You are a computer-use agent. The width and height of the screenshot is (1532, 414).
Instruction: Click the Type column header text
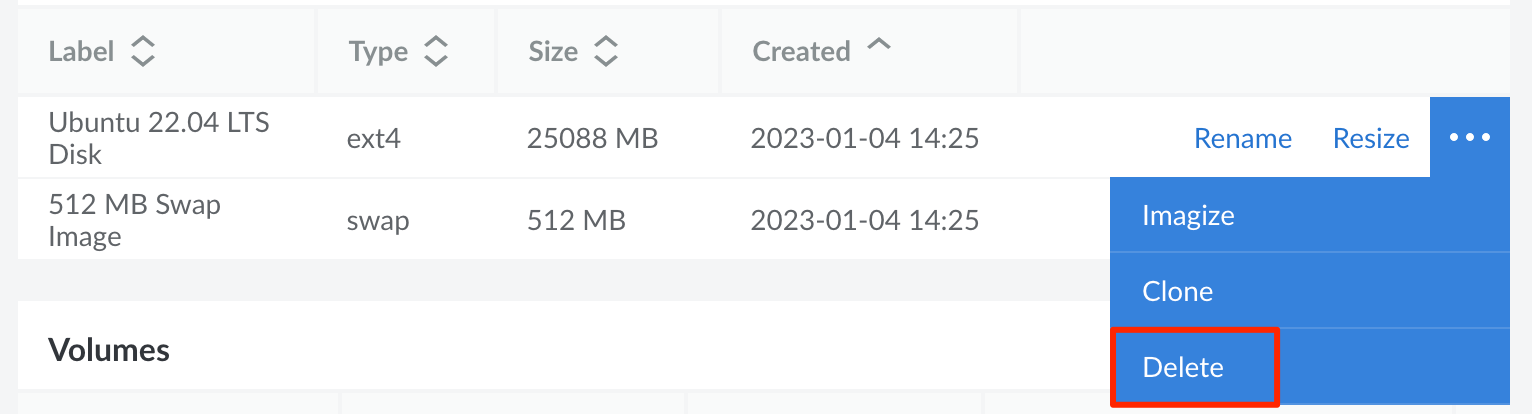[378, 51]
